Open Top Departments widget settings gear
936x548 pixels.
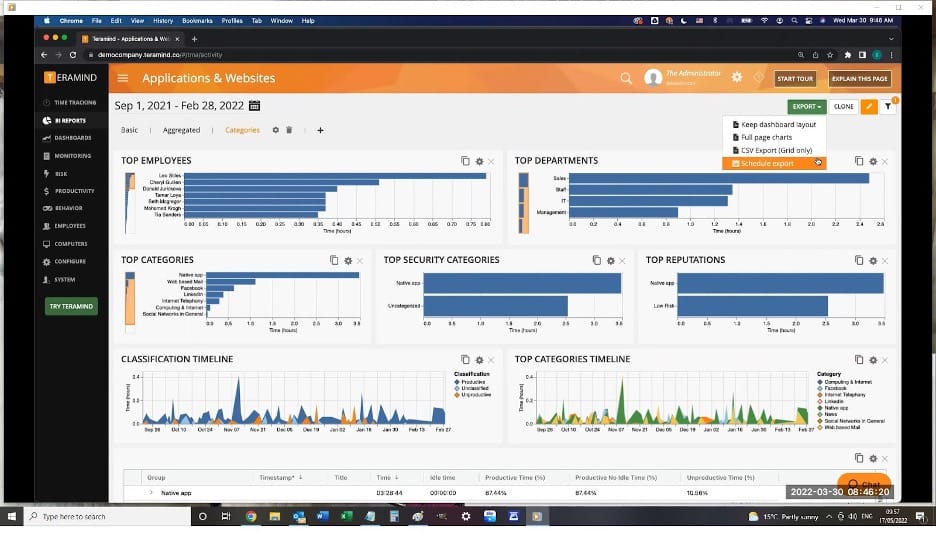pos(873,161)
